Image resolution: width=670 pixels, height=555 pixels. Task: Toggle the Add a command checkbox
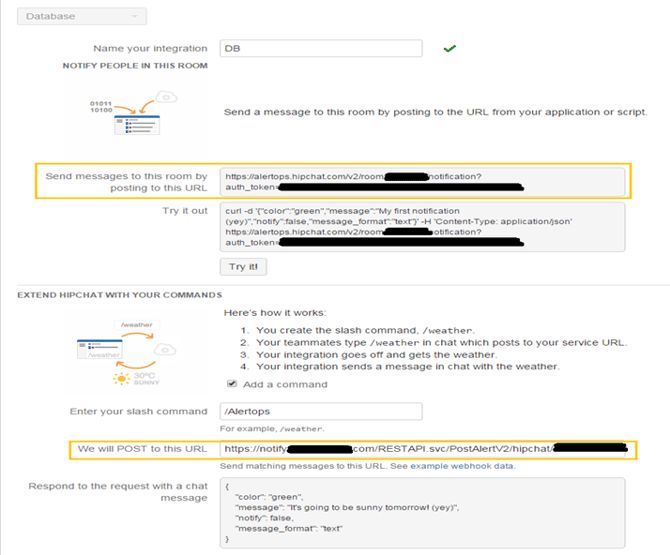(x=231, y=384)
